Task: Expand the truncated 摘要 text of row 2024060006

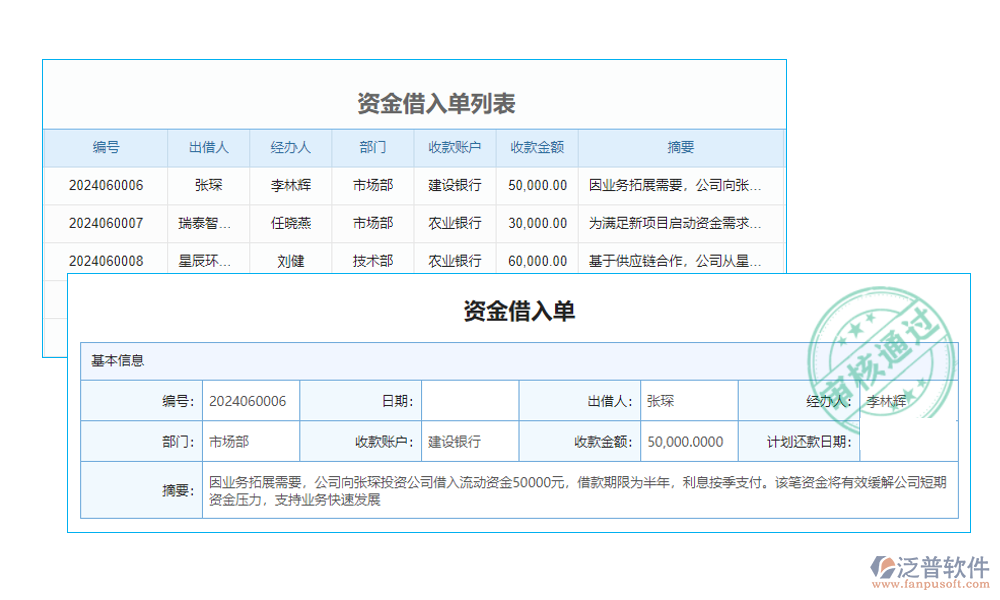Action: click(x=676, y=185)
